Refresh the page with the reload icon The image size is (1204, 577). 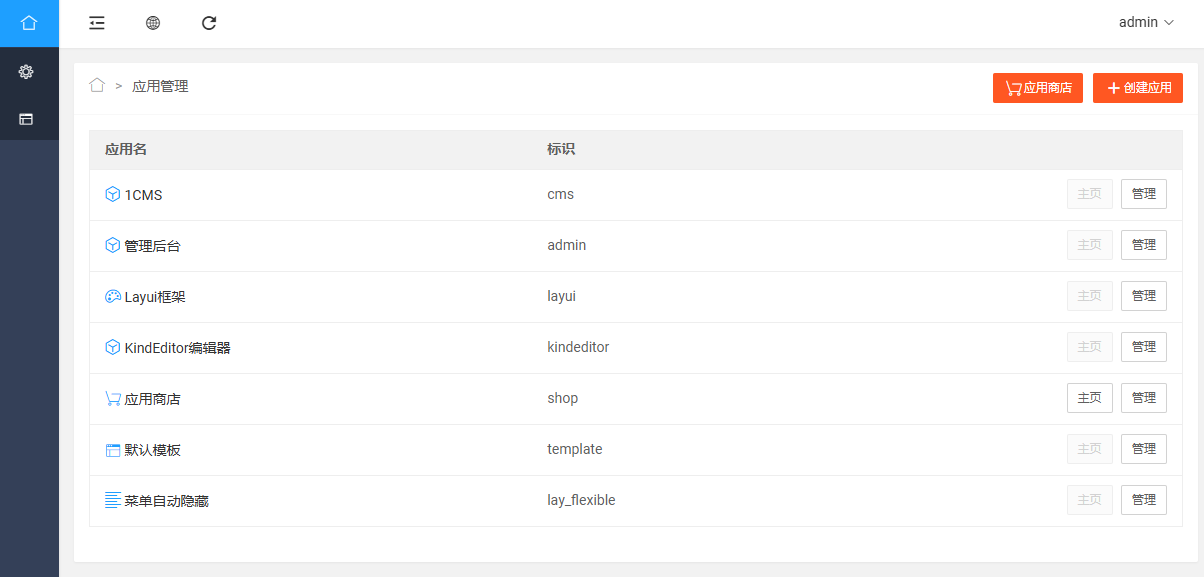pyautogui.click(x=209, y=23)
